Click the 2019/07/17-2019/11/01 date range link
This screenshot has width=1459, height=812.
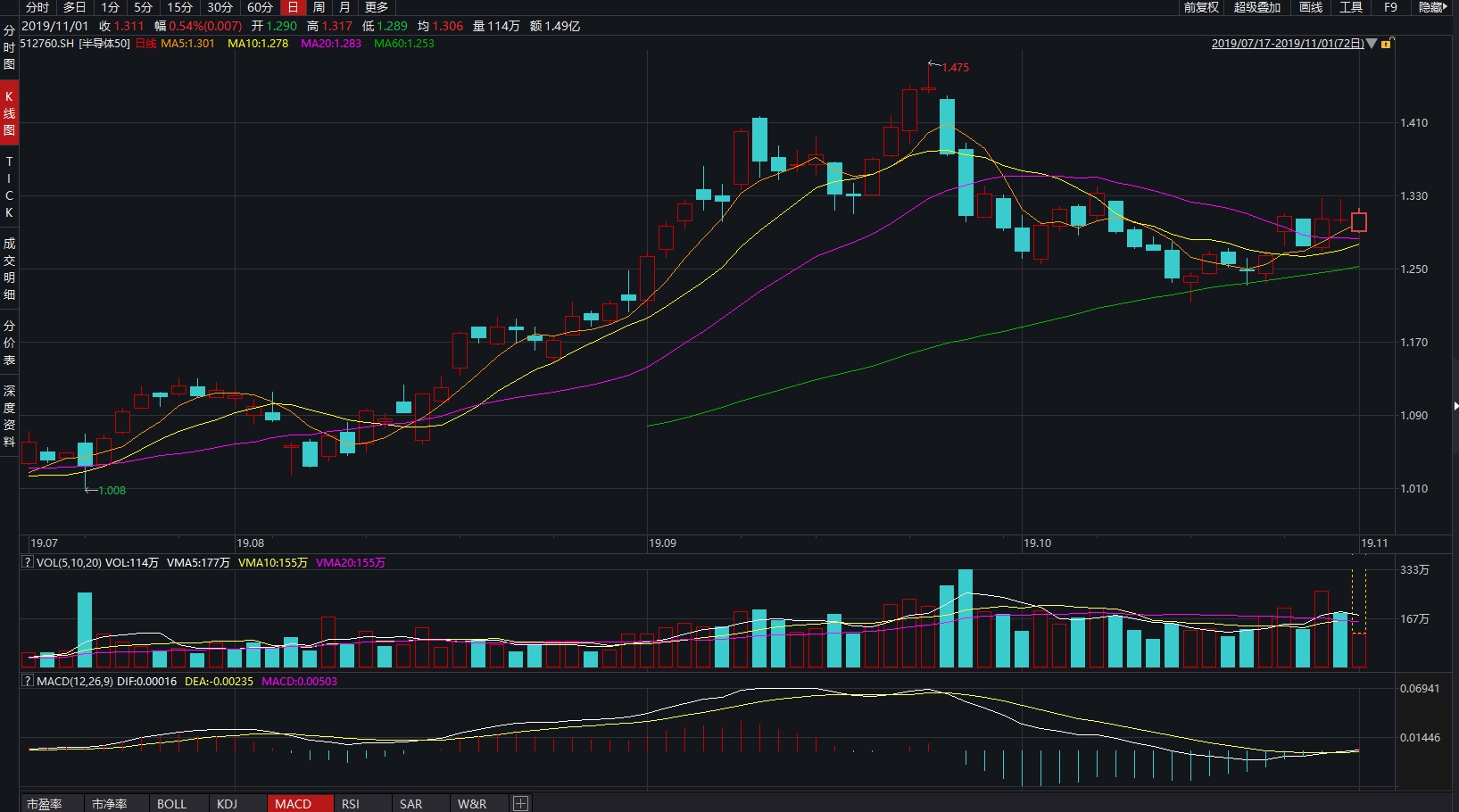pos(1287,43)
